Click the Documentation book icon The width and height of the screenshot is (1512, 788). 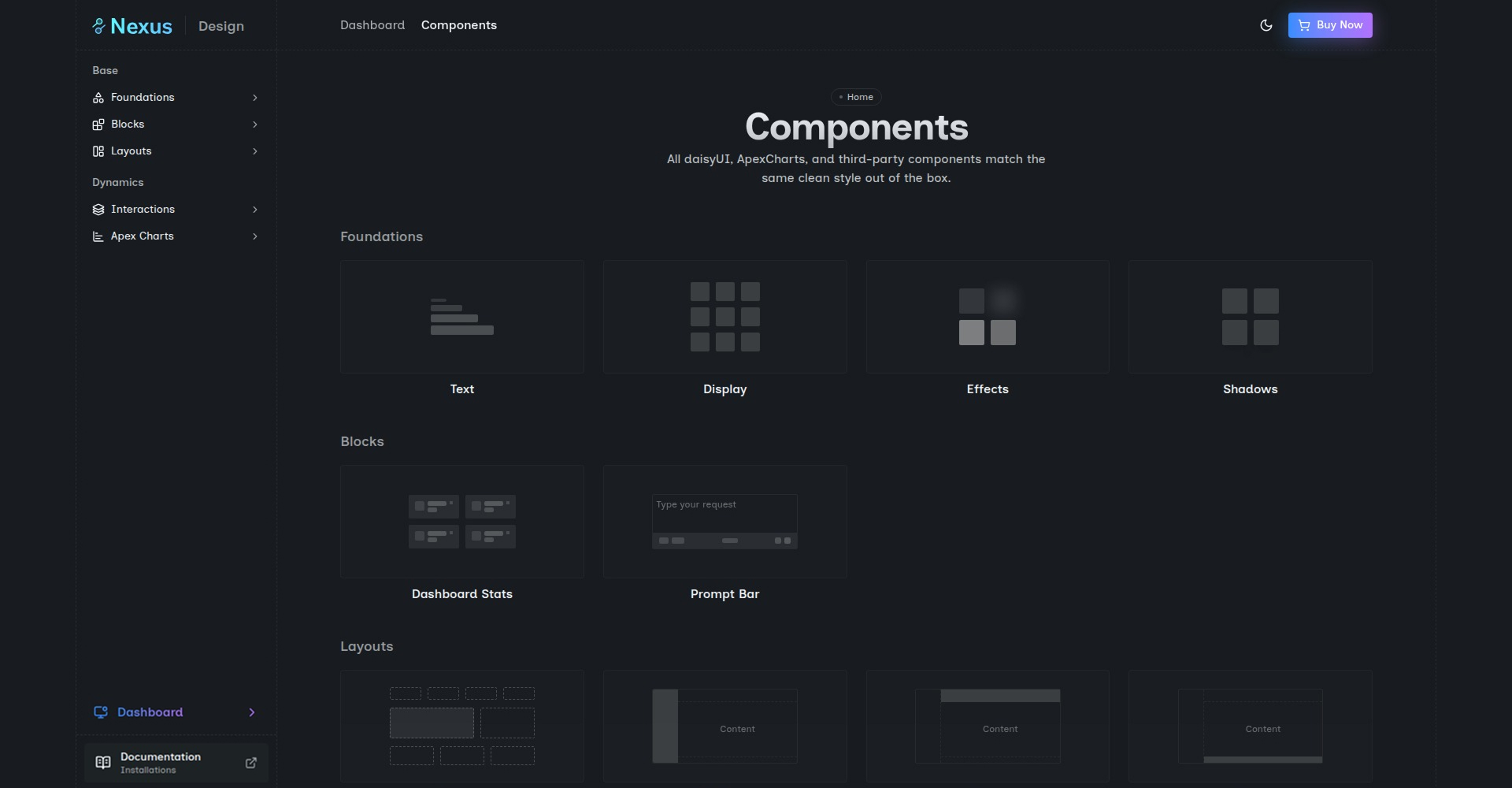[103, 763]
